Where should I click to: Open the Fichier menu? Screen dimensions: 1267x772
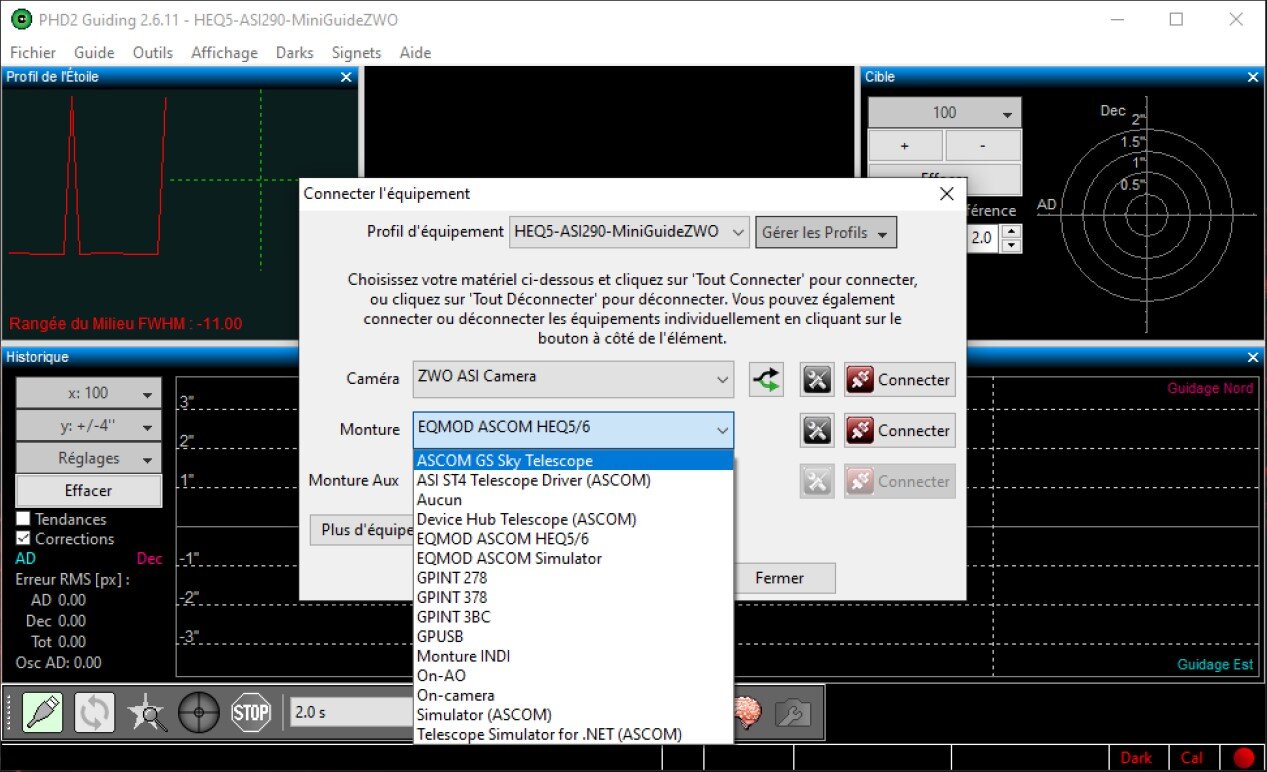tap(33, 53)
